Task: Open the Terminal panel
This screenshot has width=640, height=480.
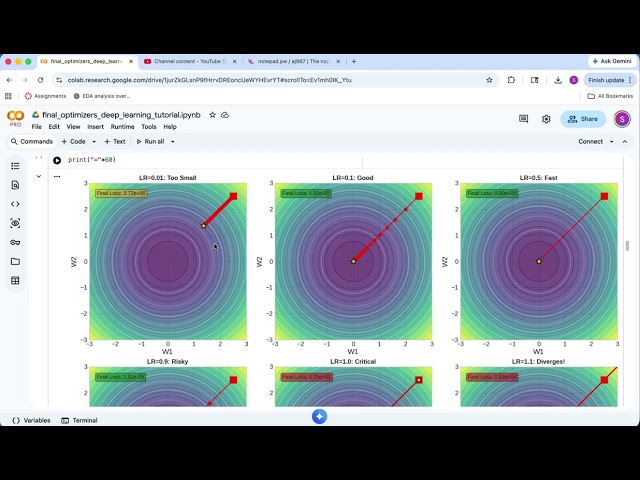Action: (x=79, y=420)
